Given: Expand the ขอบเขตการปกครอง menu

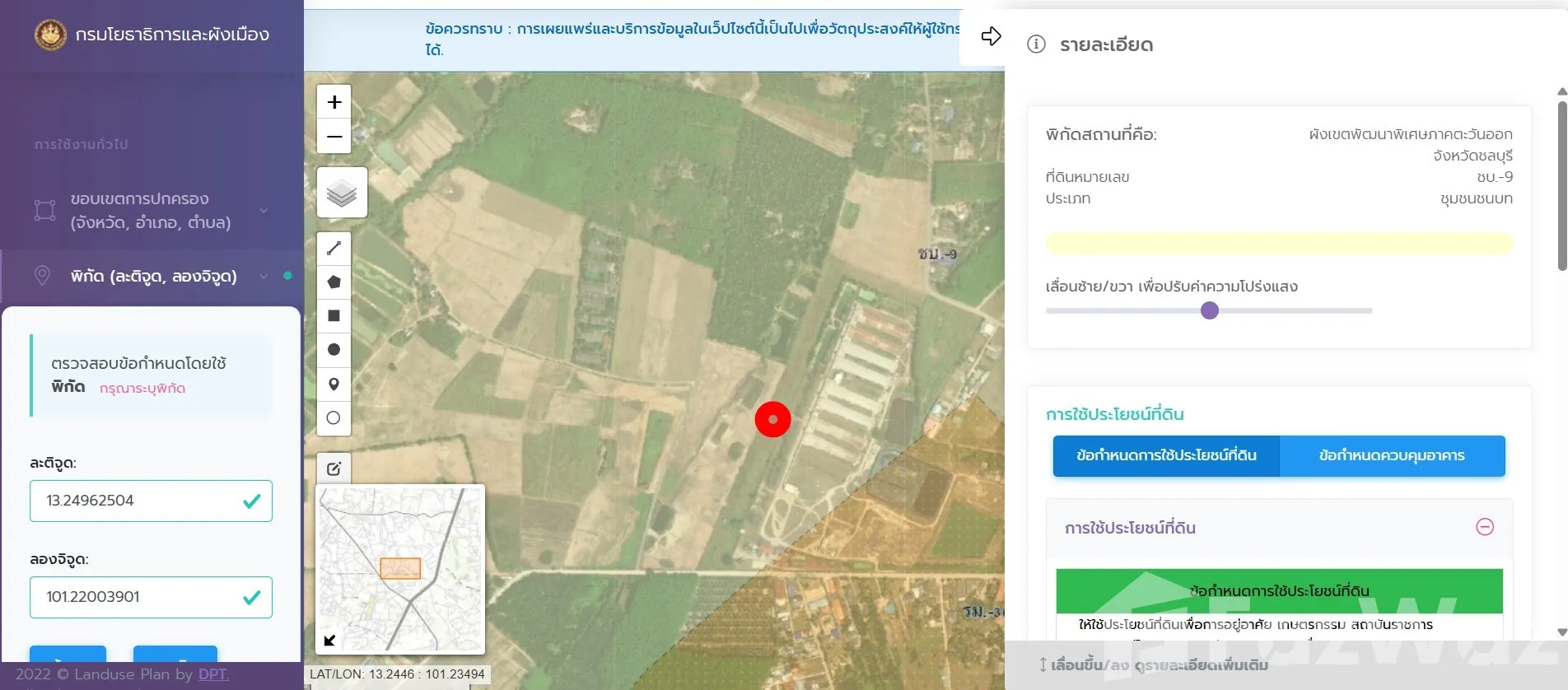Looking at the screenshot, I should point(264,211).
